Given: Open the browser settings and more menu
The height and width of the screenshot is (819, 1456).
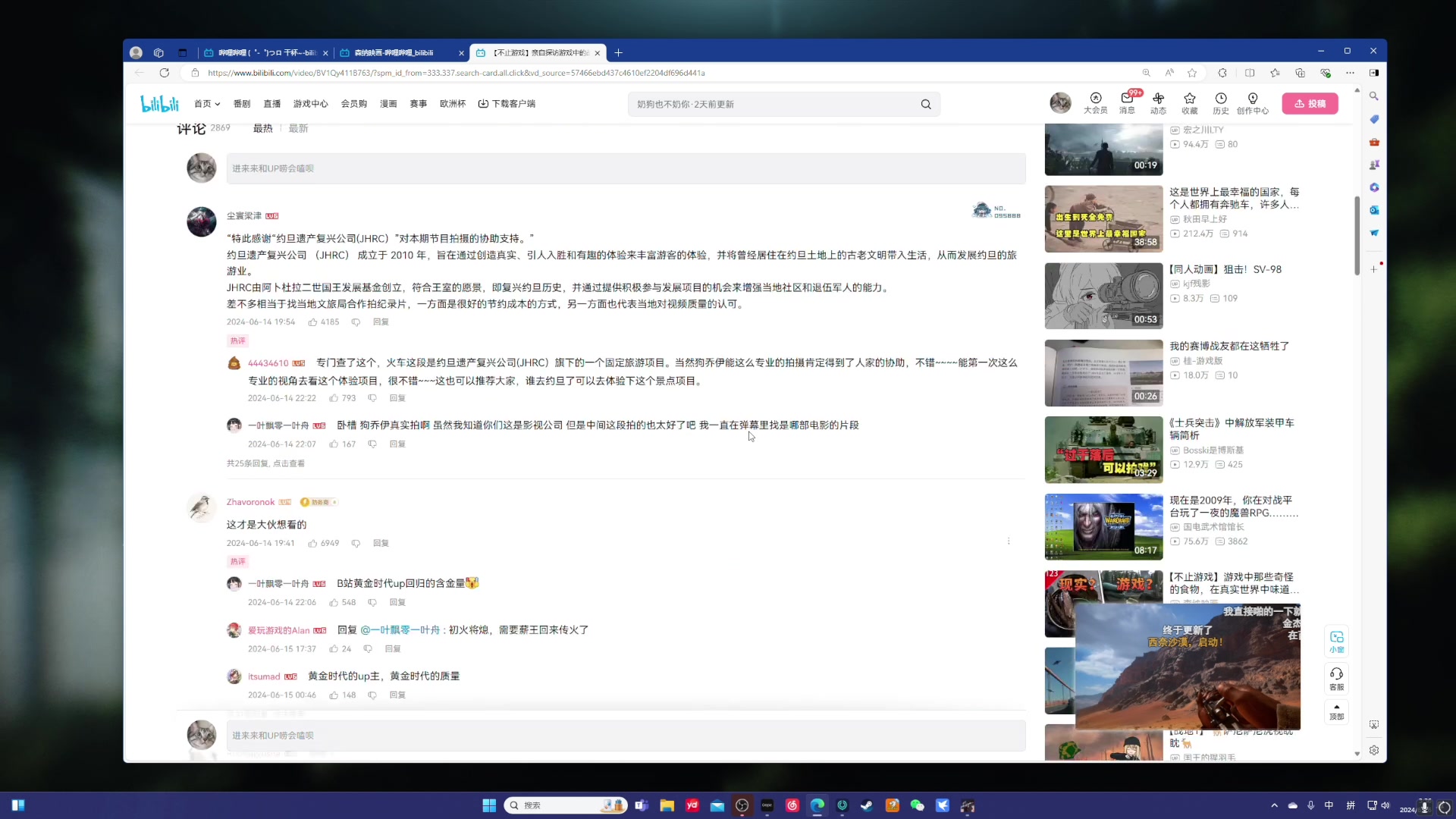Looking at the screenshot, I should tap(1350, 73).
